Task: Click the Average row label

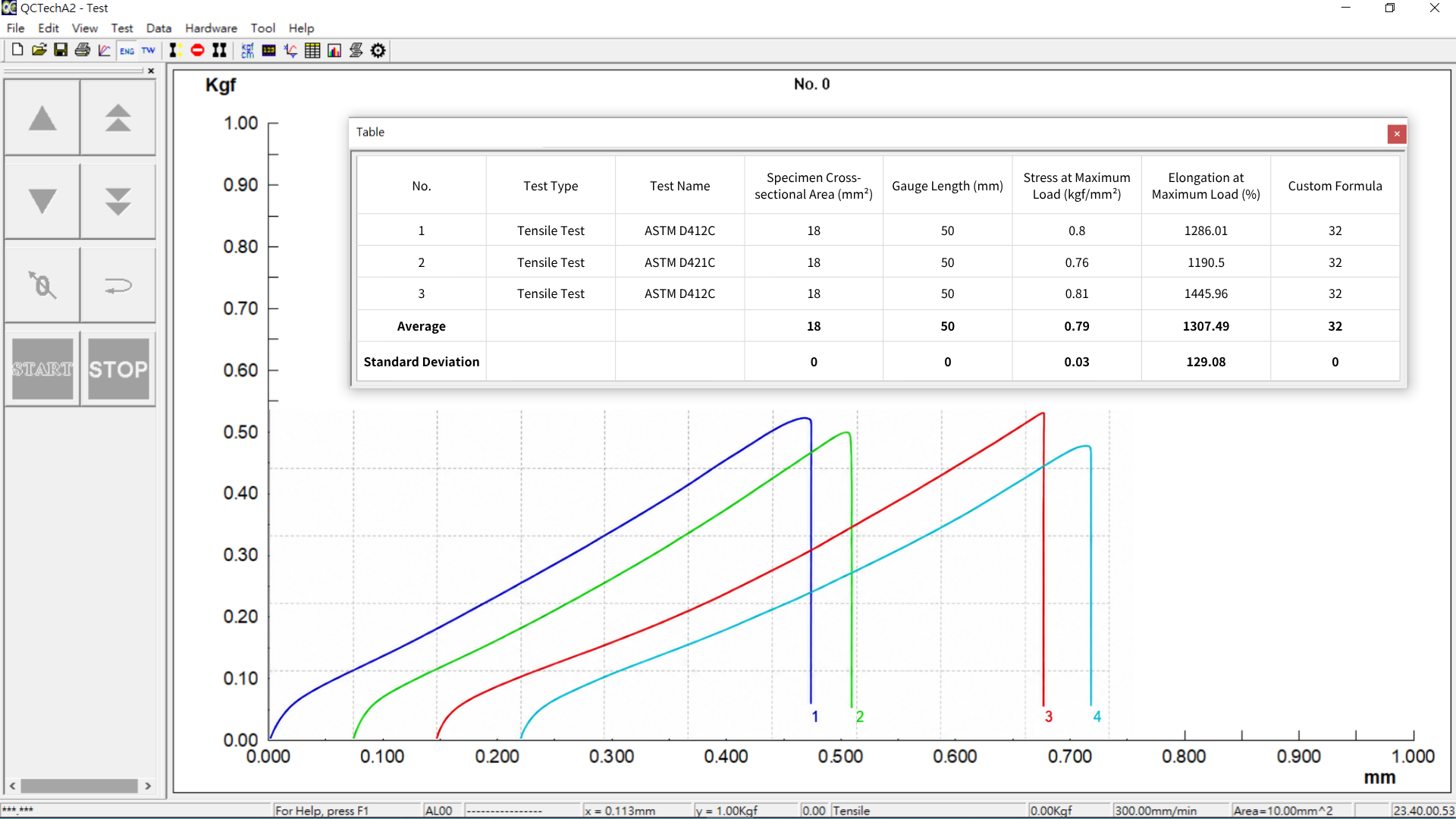Action: pos(422,326)
